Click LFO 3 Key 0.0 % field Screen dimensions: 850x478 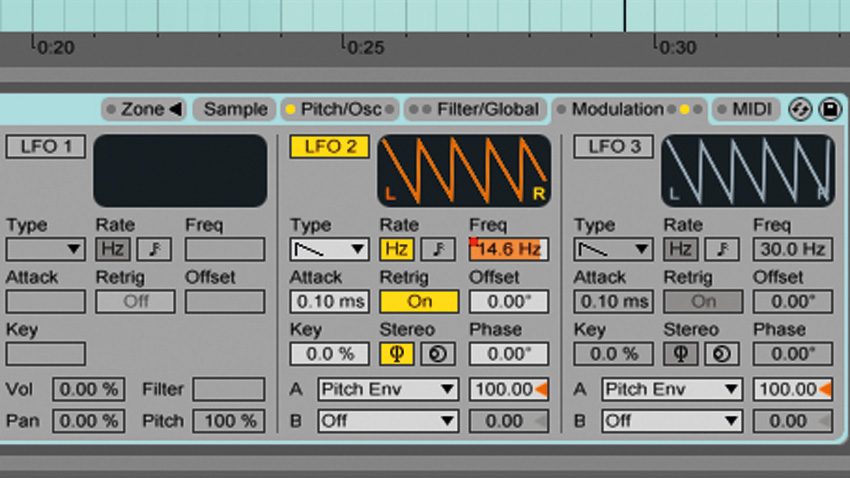(x=614, y=354)
